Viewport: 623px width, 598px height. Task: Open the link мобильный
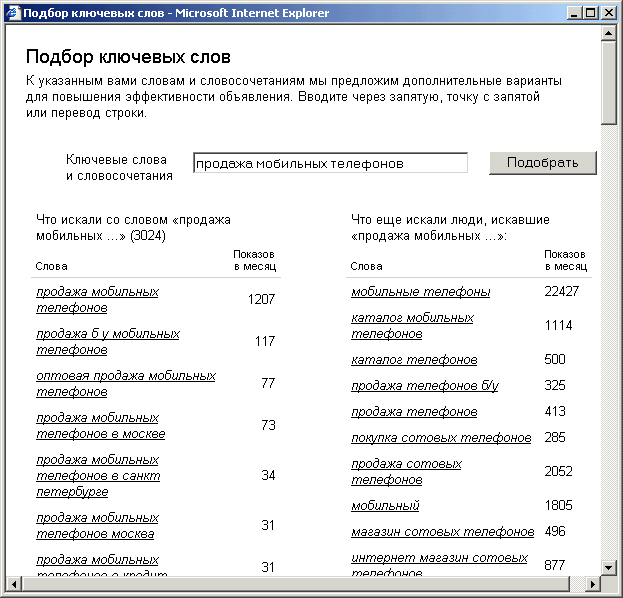(x=385, y=506)
